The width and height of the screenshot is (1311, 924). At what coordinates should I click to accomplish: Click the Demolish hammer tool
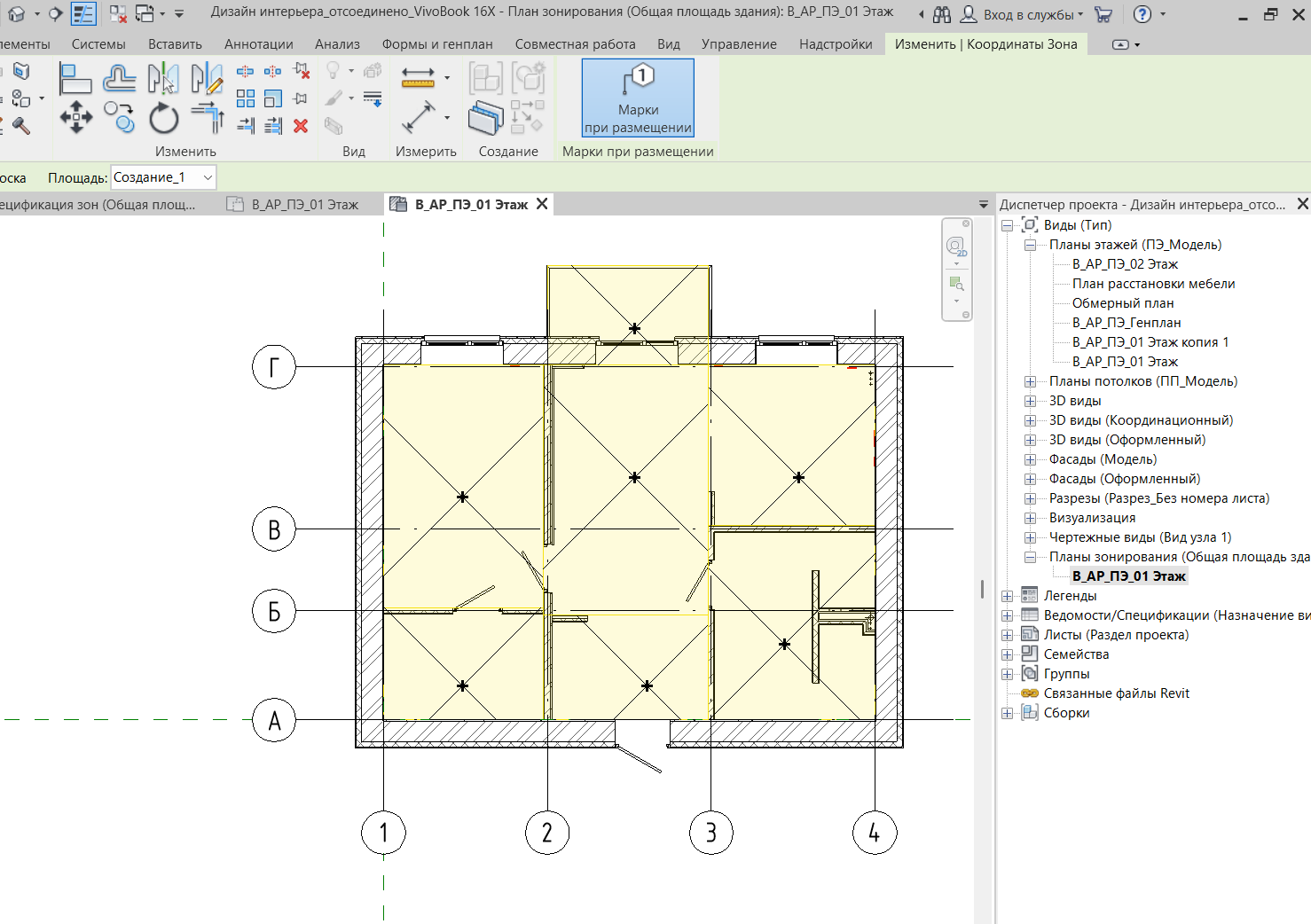20,125
